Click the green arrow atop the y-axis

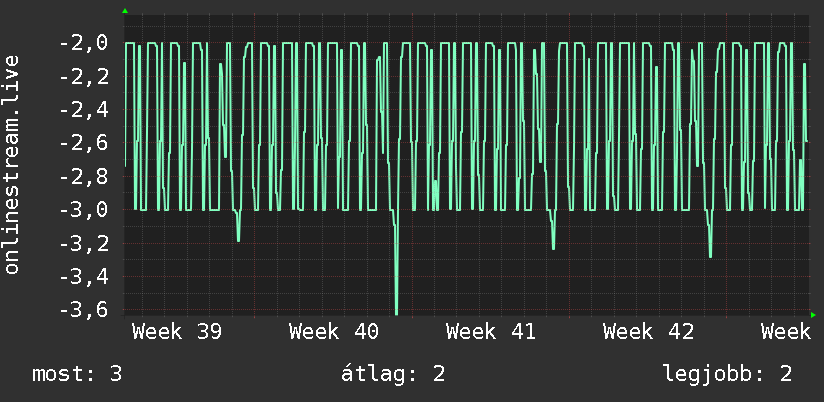[125, 11]
